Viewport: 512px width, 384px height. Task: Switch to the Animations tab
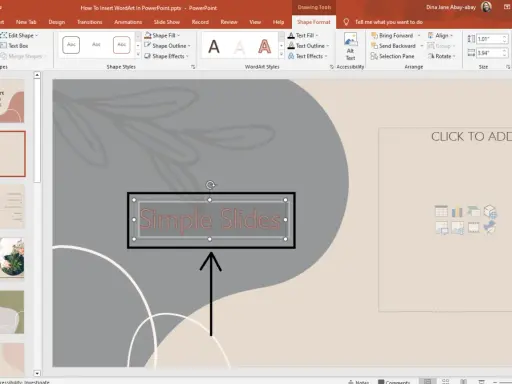click(128, 22)
